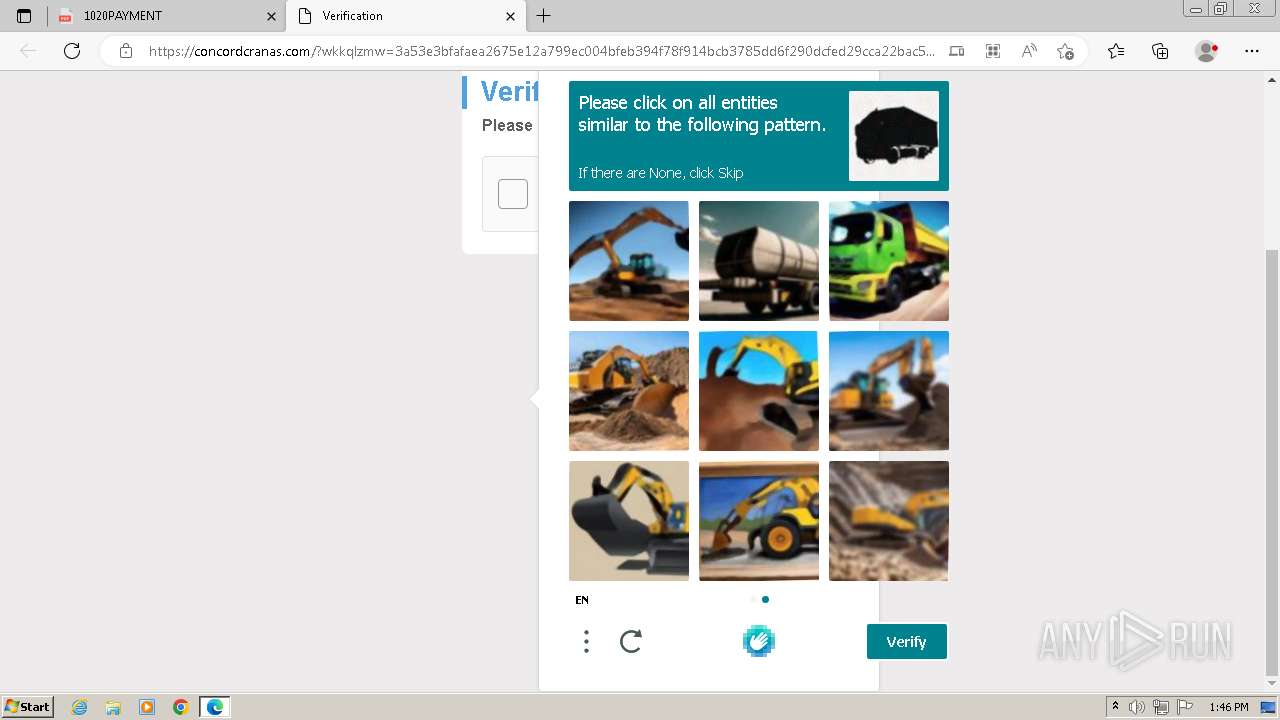Select the excavator on blue sky tile in top row
This screenshot has height=720, width=1280.
point(629,261)
